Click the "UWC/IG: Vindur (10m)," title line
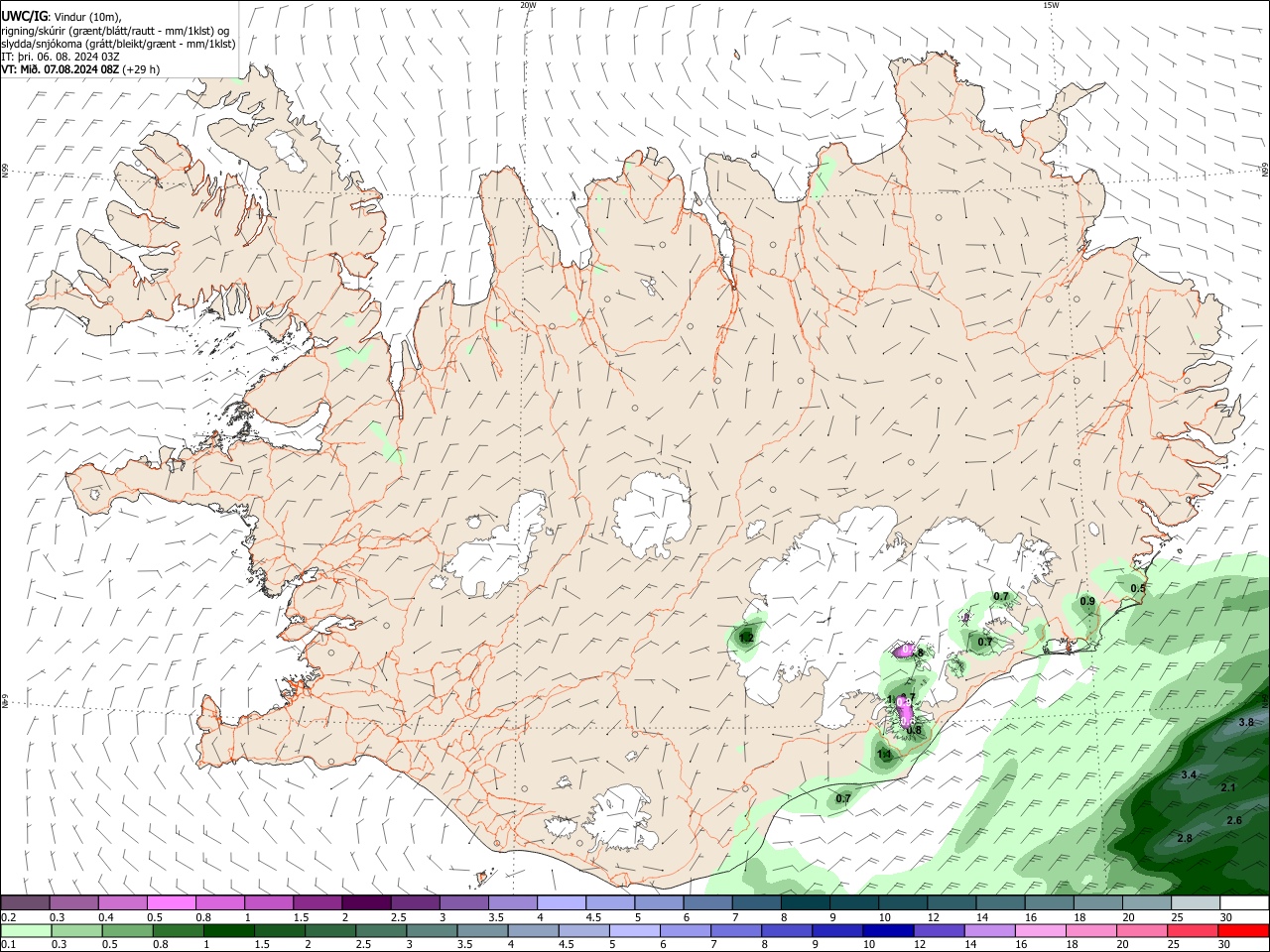 (x=63, y=17)
